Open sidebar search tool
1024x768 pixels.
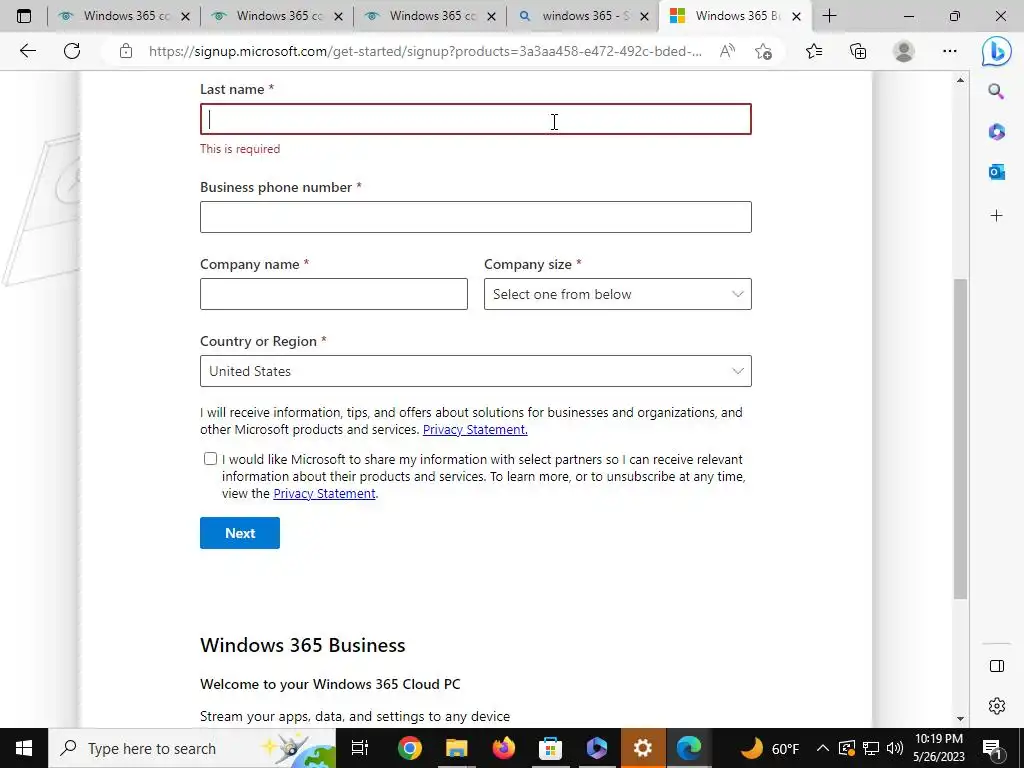[x=996, y=91]
